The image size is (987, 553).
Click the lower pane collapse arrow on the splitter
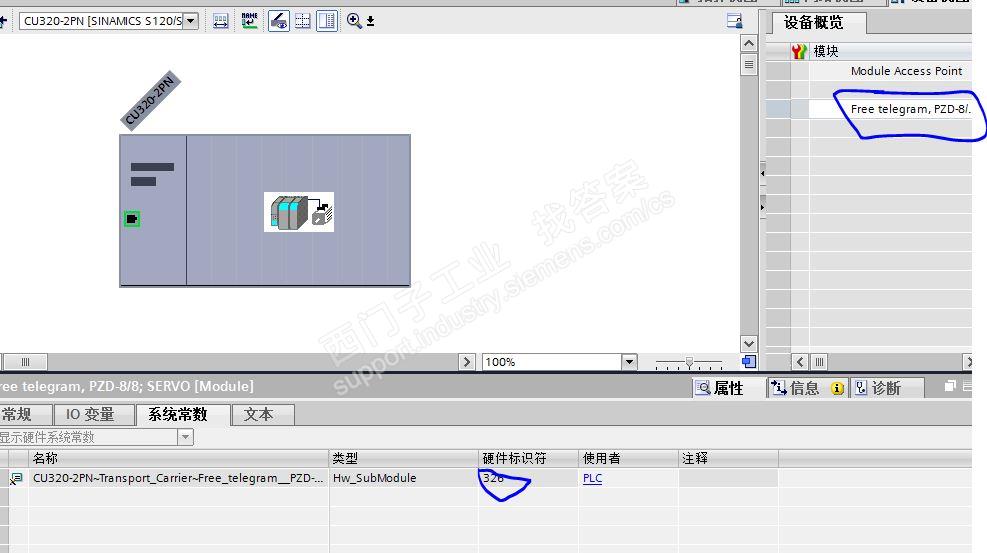point(762,207)
